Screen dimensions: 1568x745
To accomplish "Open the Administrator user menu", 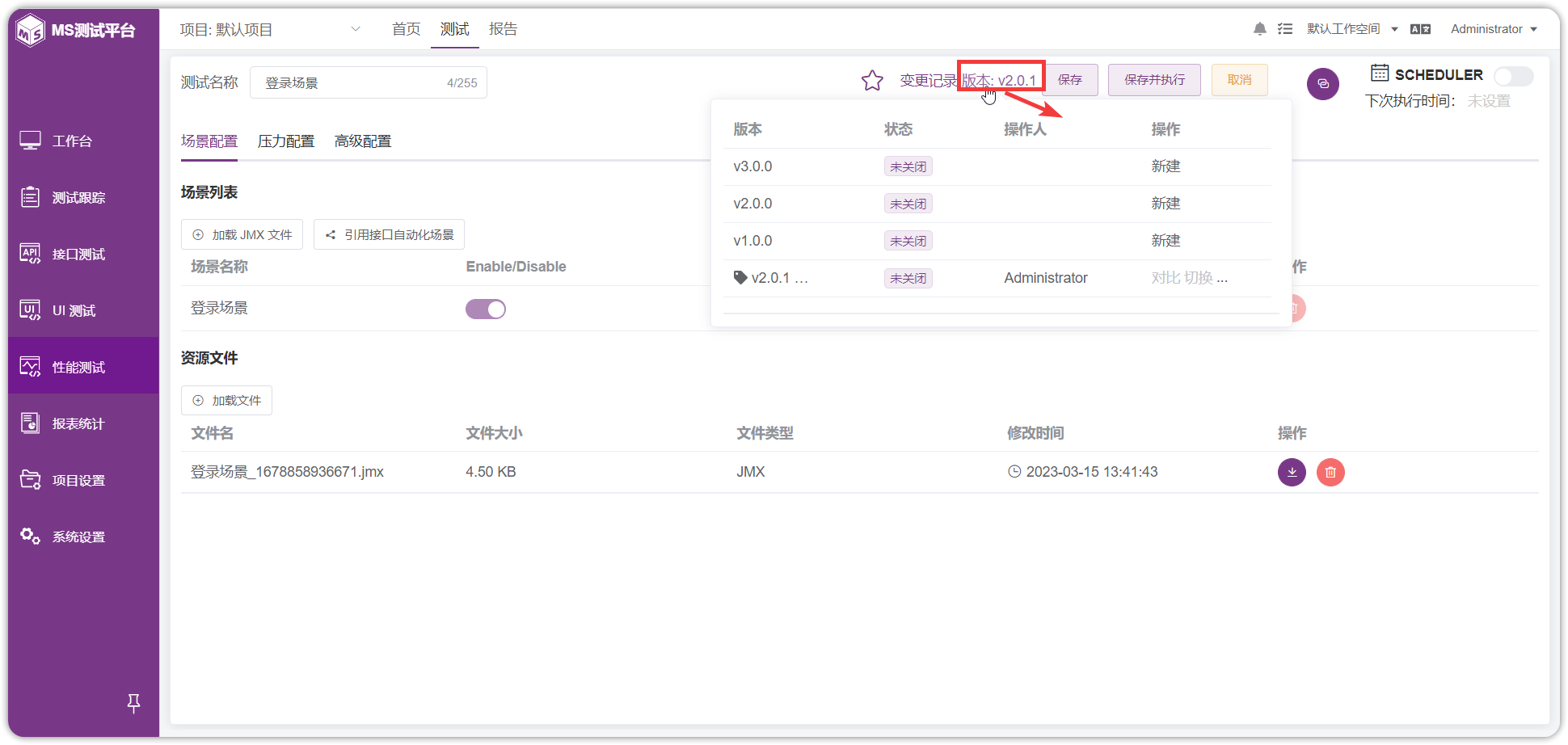I will click(x=1494, y=29).
